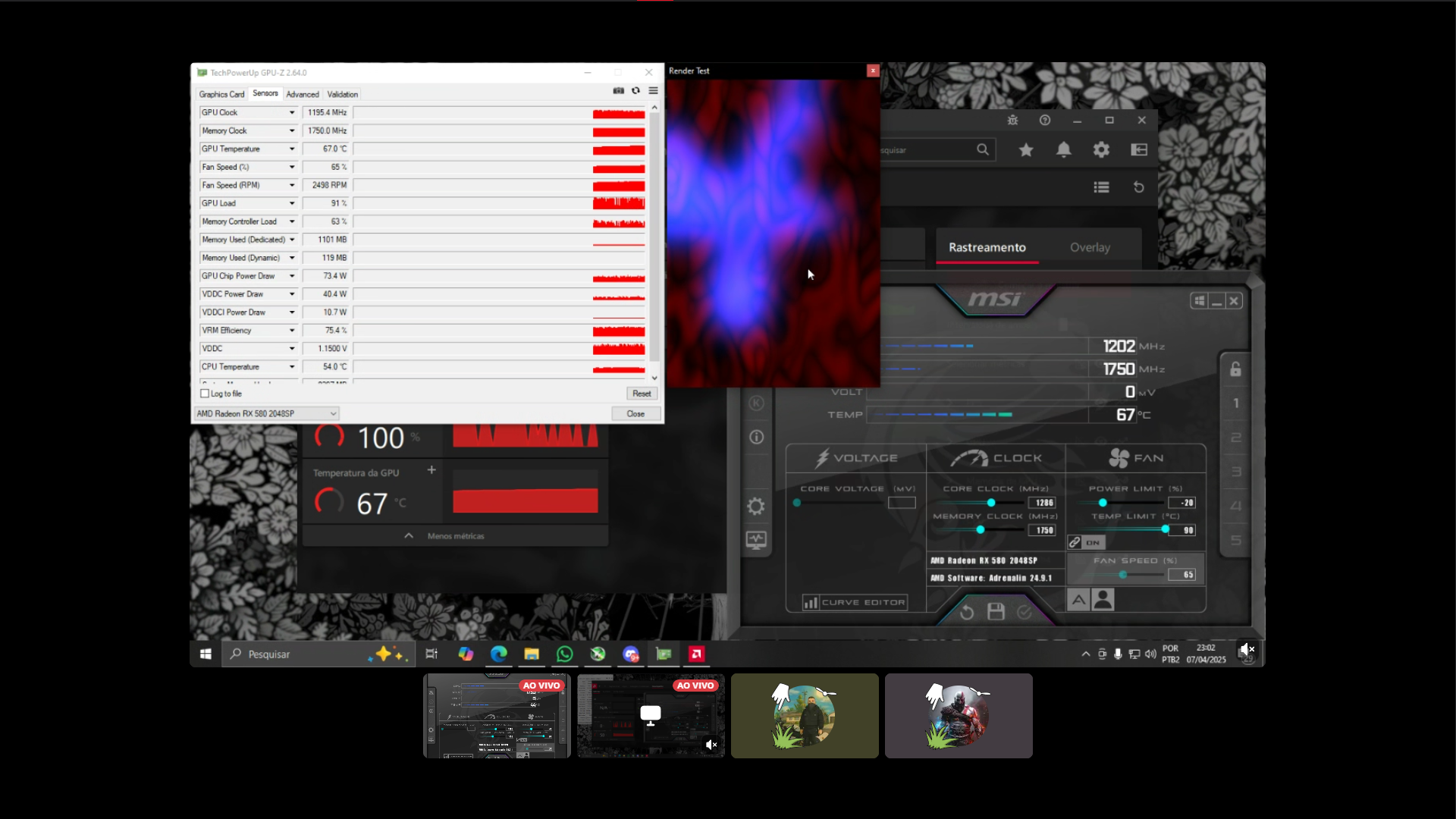Image resolution: width=1456 pixels, height=819 pixels.
Task: Open AMD Software help icon
Action: (1045, 121)
